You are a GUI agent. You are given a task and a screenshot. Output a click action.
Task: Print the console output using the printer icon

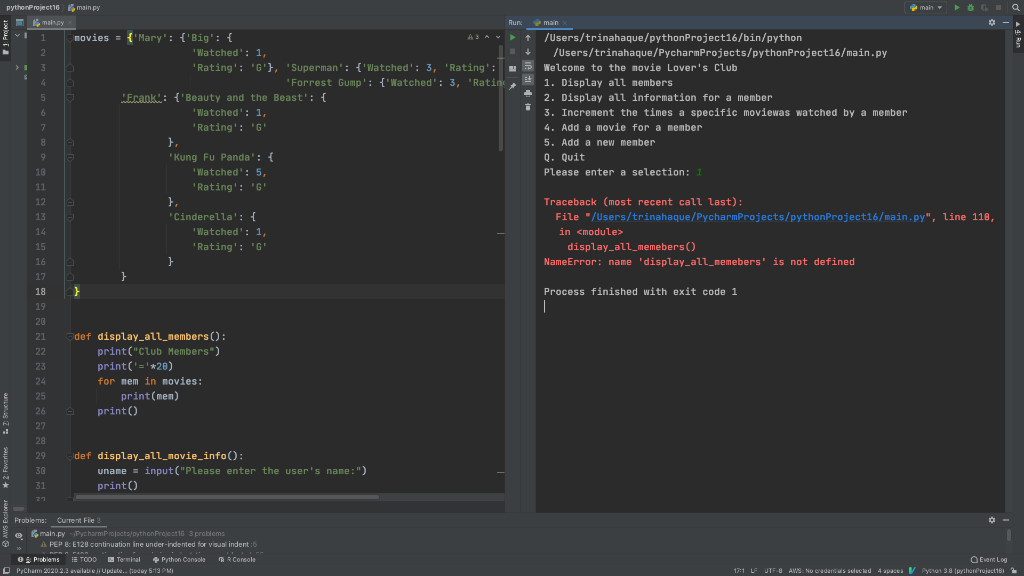point(528,93)
